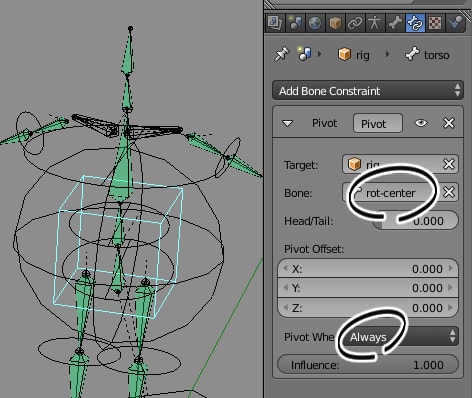The height and width of the screenshot is (398, 472).
Task: Click the Pivot Offset X field
Action: click(x=368, y=269)
